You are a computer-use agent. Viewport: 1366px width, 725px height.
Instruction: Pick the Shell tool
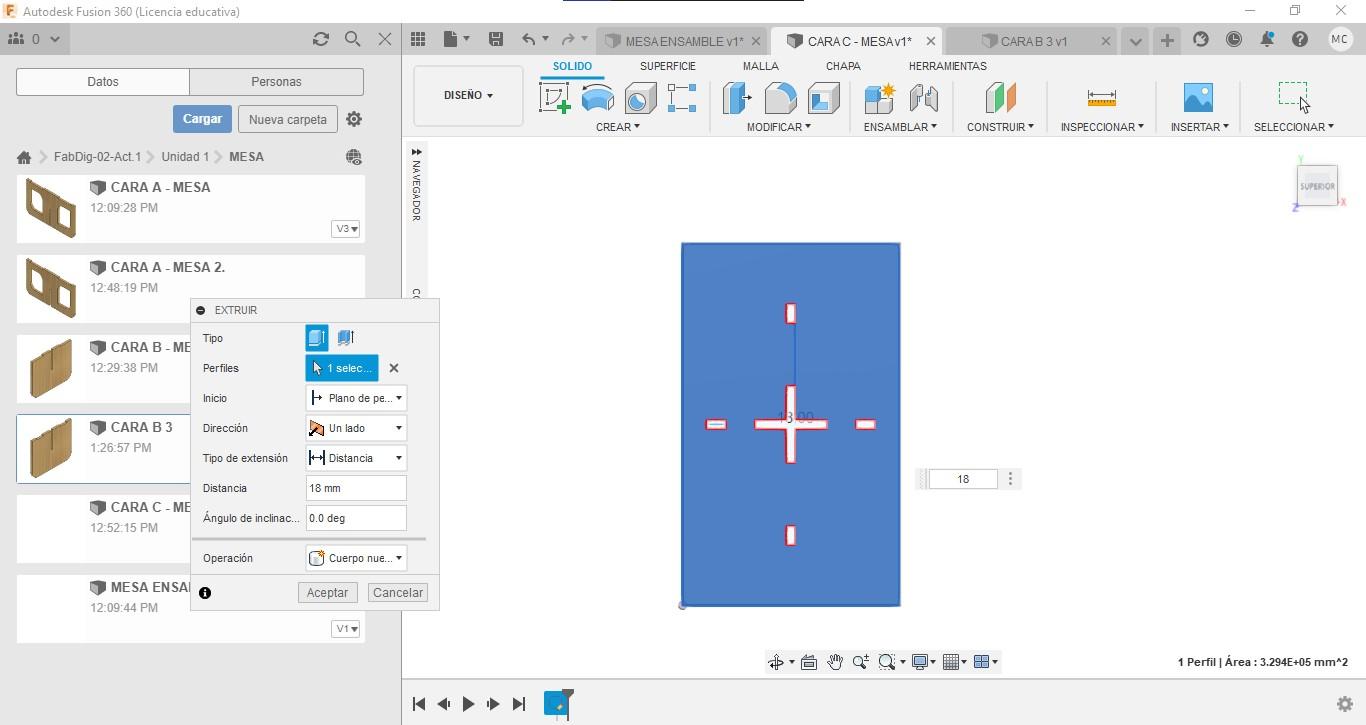(823, 98)
